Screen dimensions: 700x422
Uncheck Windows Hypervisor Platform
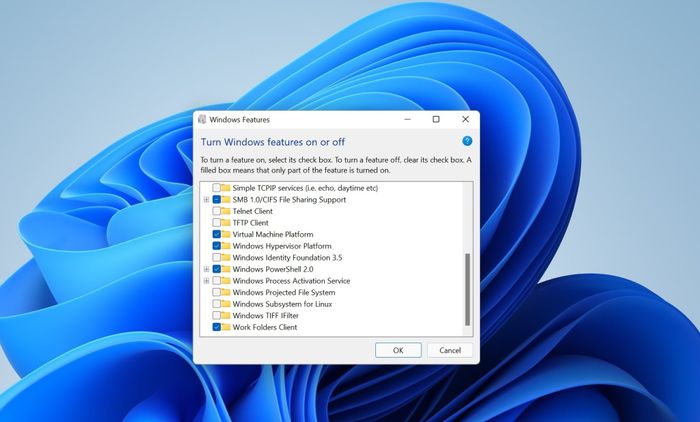point(217,246)
